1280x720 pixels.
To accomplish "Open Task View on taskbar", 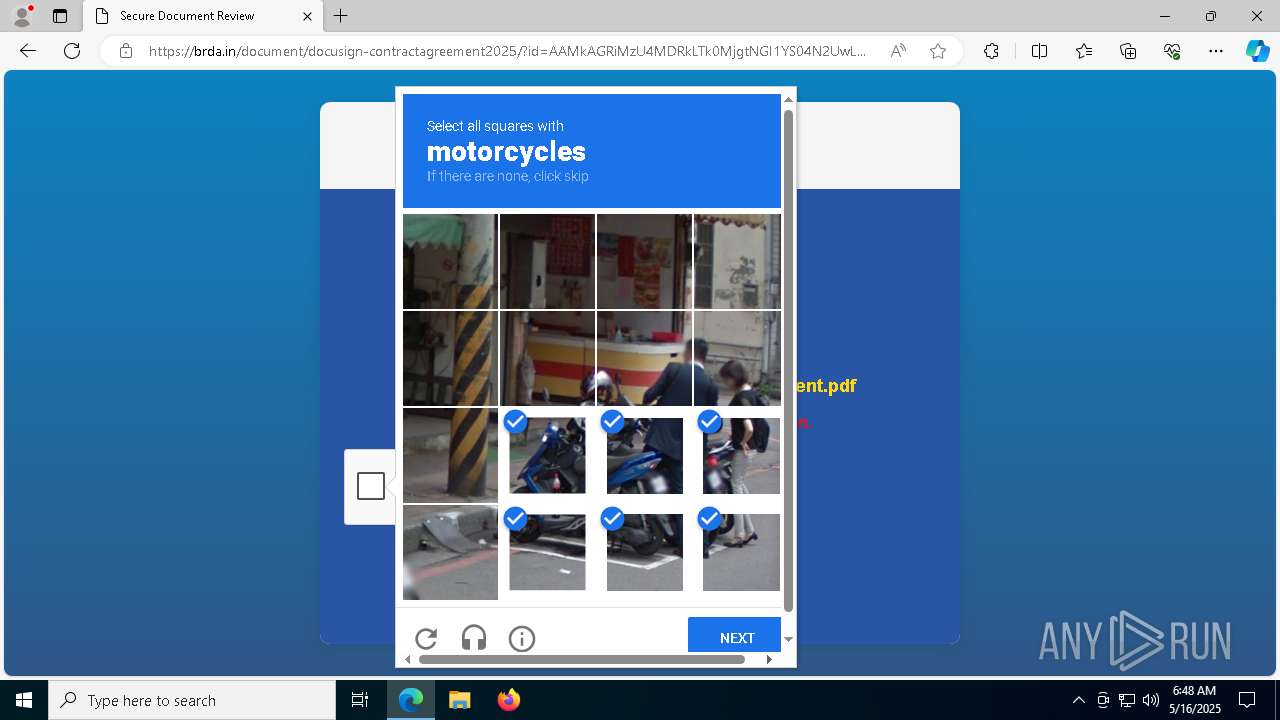I will (x=360, y=700).
